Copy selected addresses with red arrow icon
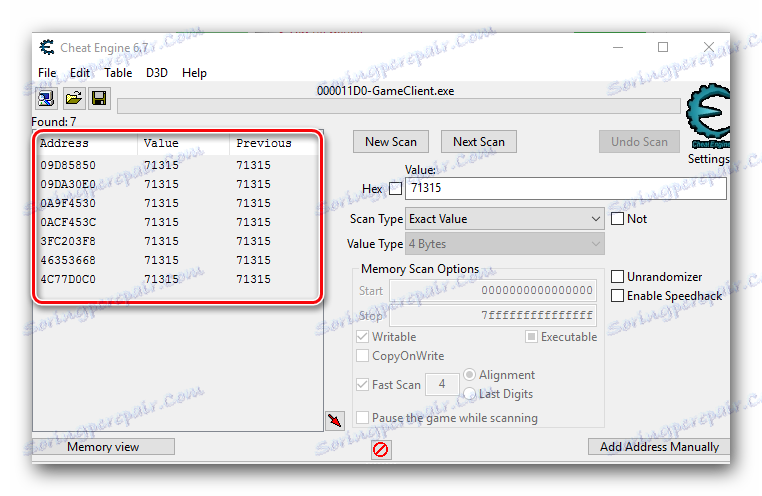762x496 pixels. coord(335,420)
